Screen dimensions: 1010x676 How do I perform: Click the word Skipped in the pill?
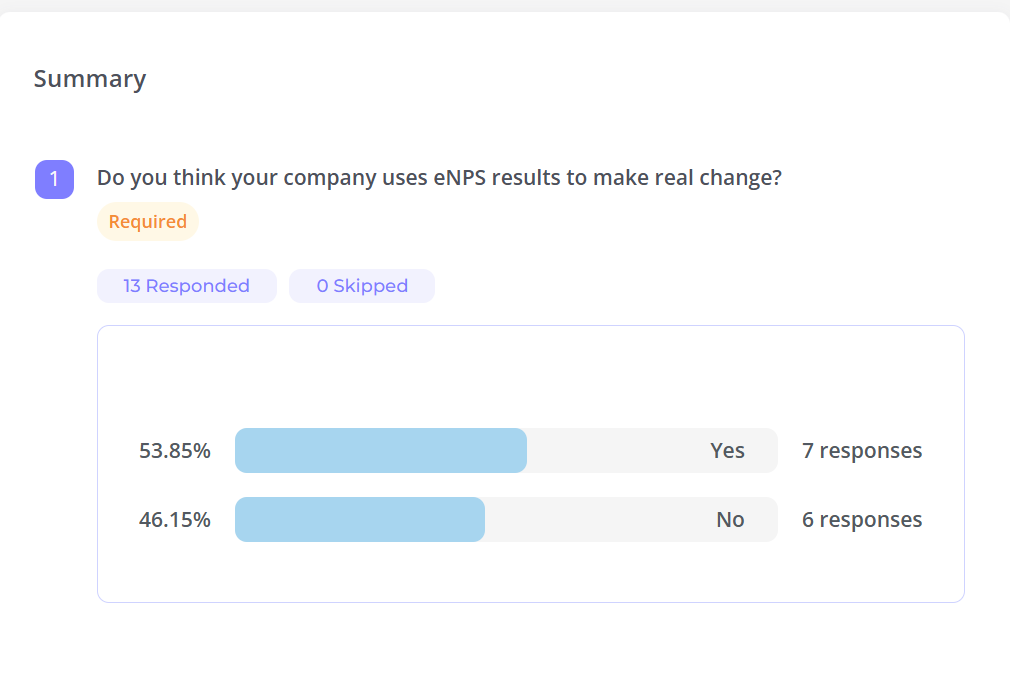pyautogui.click(x=370, y=286)
